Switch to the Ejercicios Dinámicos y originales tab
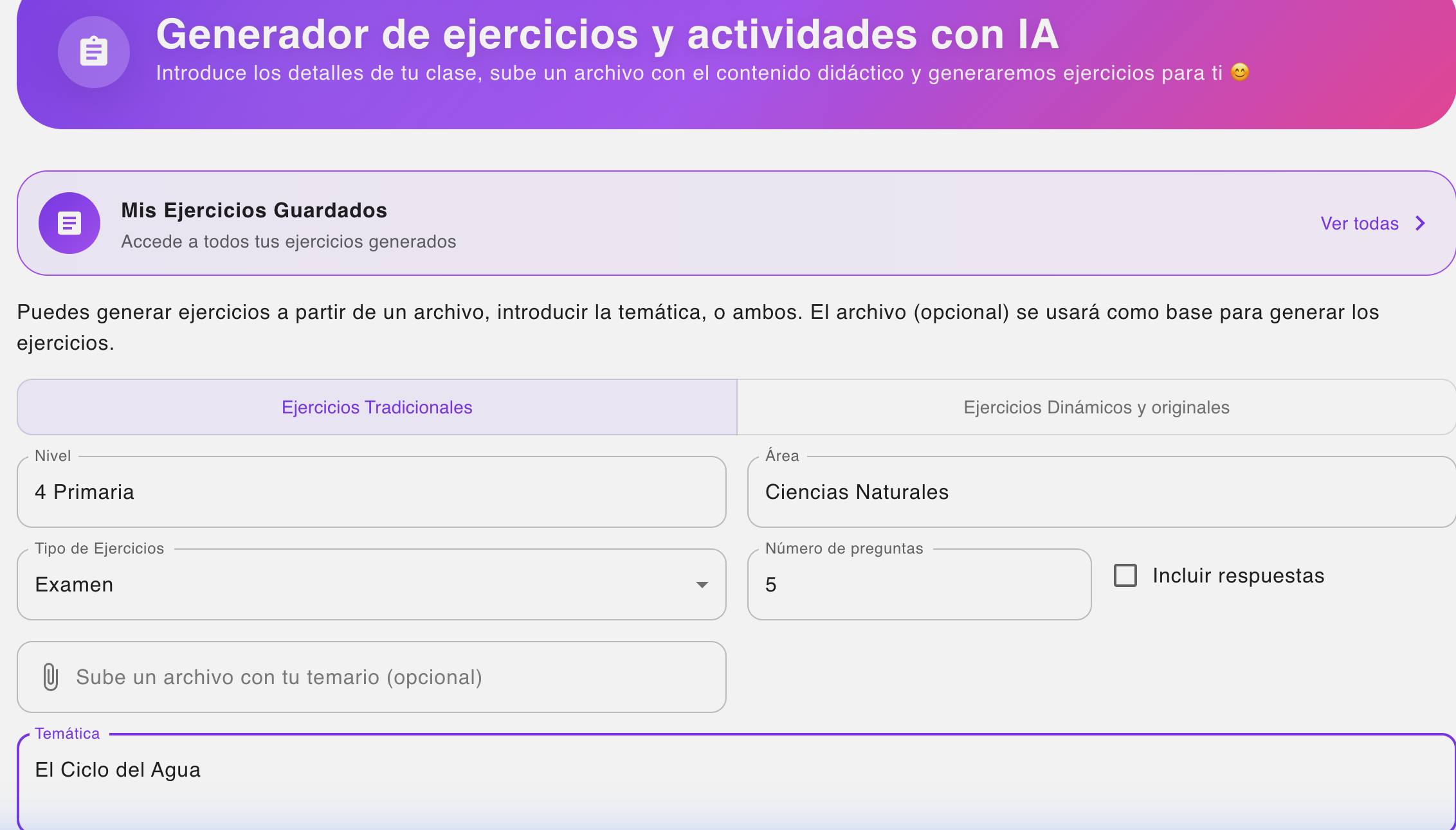Viewport: 1456px width, 830px height. point(1095,406)
